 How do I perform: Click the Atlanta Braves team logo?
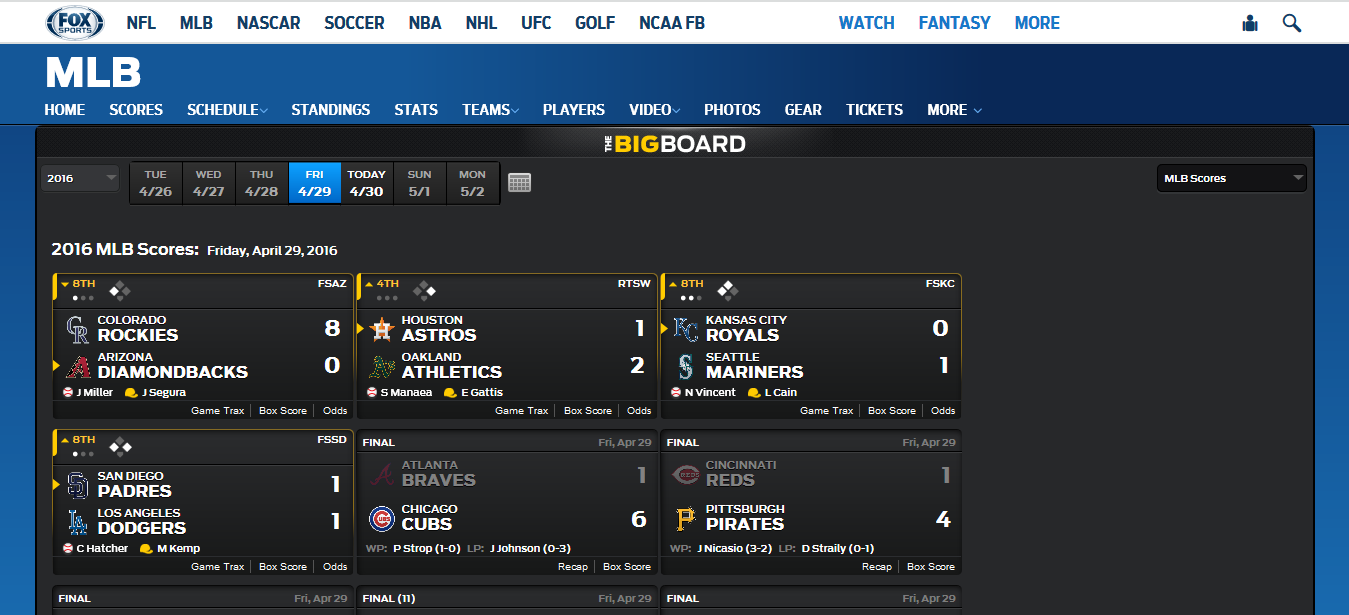click(382, 473)
